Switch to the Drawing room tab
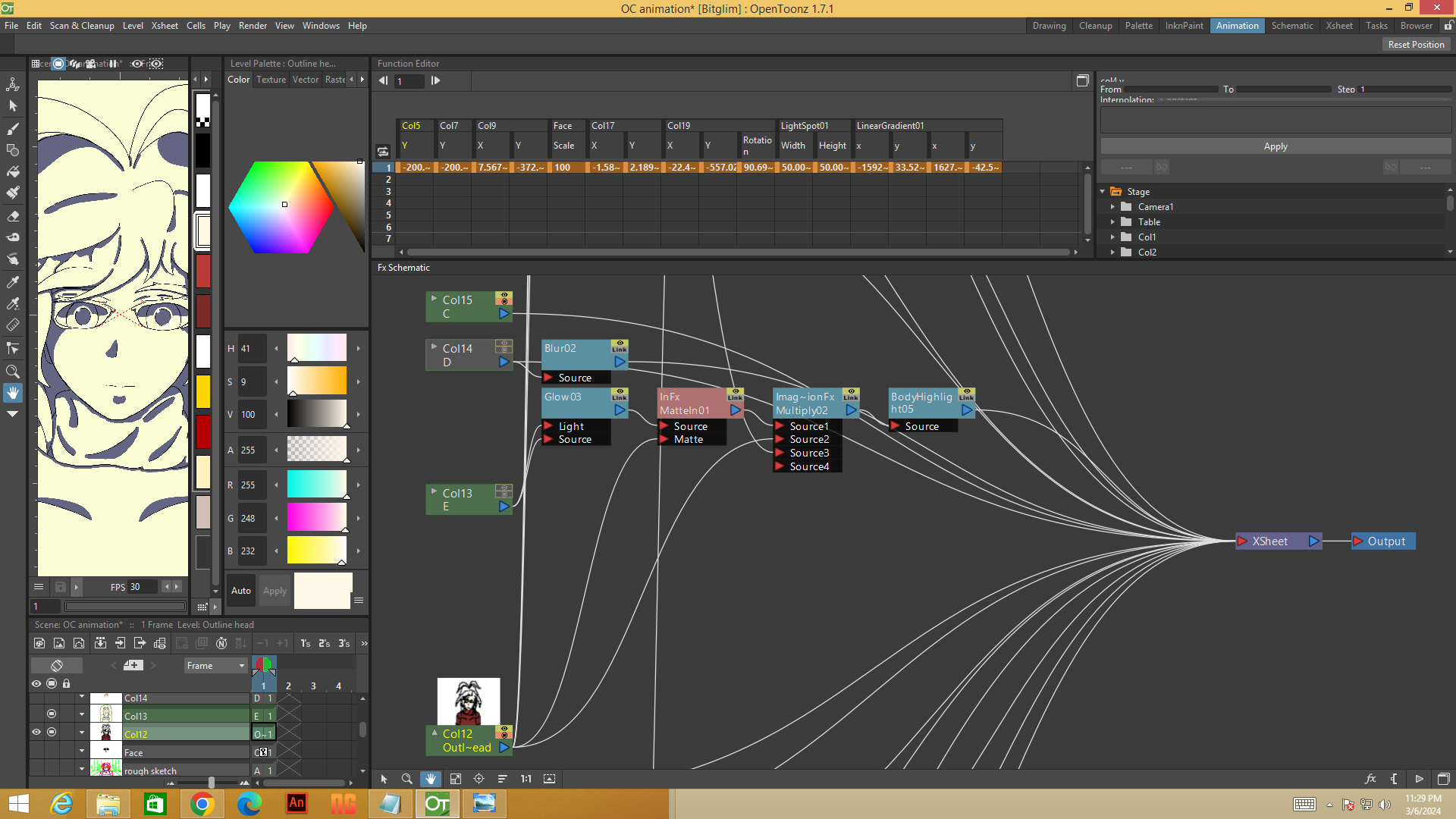Viewport: 1456px width, 819px height. tap(1049, 26)
